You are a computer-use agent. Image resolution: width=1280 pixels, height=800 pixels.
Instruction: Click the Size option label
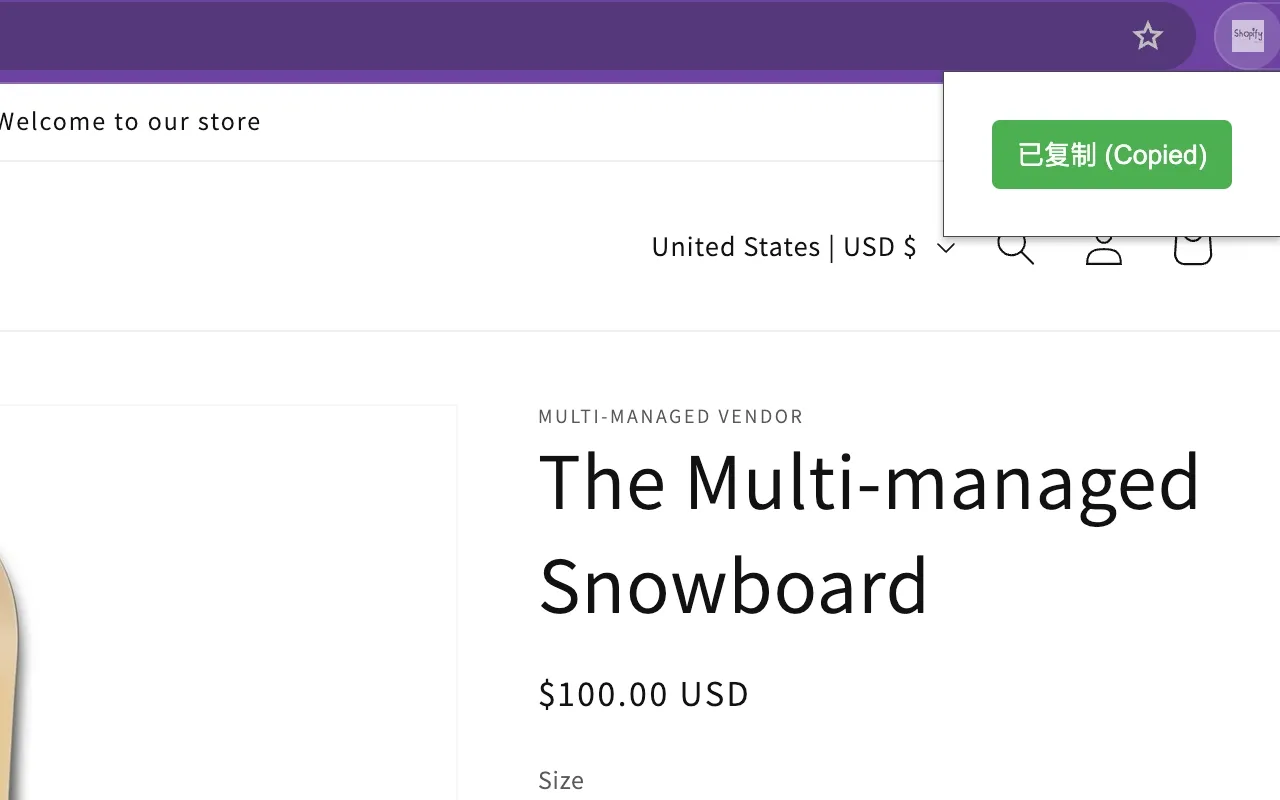(x=560, y=780)
